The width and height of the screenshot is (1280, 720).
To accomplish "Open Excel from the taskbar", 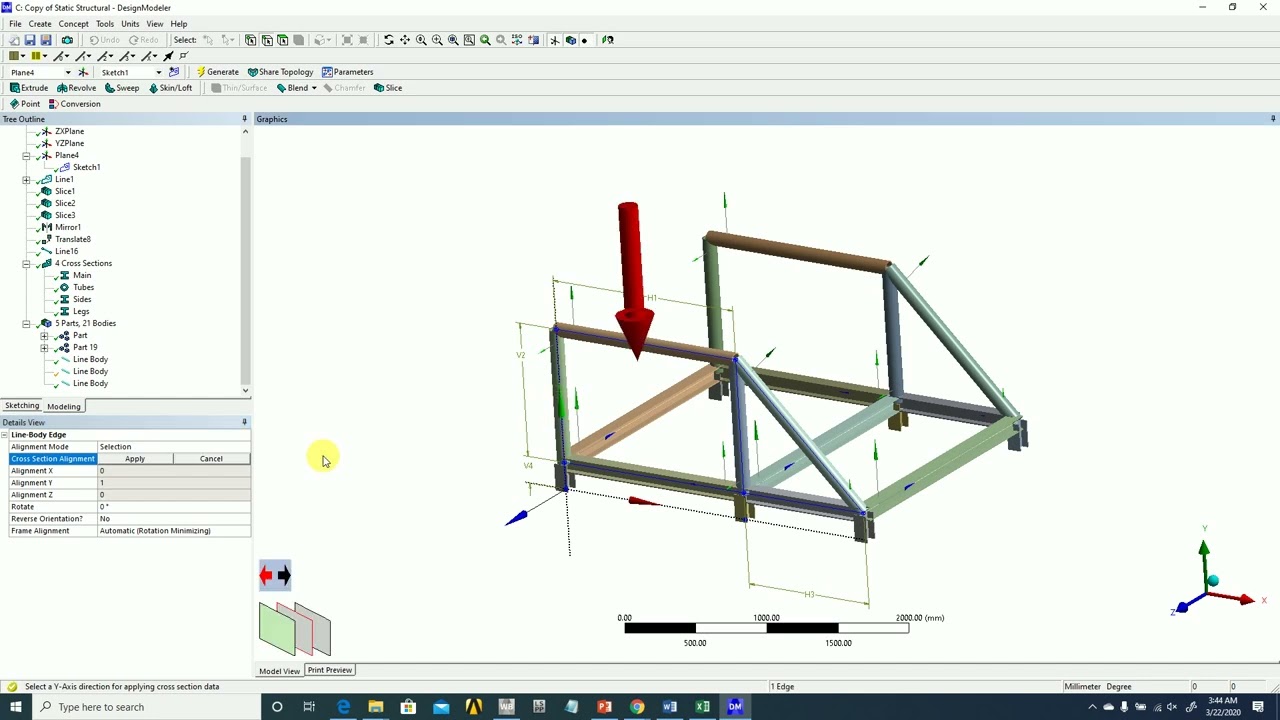I will 702,707.
